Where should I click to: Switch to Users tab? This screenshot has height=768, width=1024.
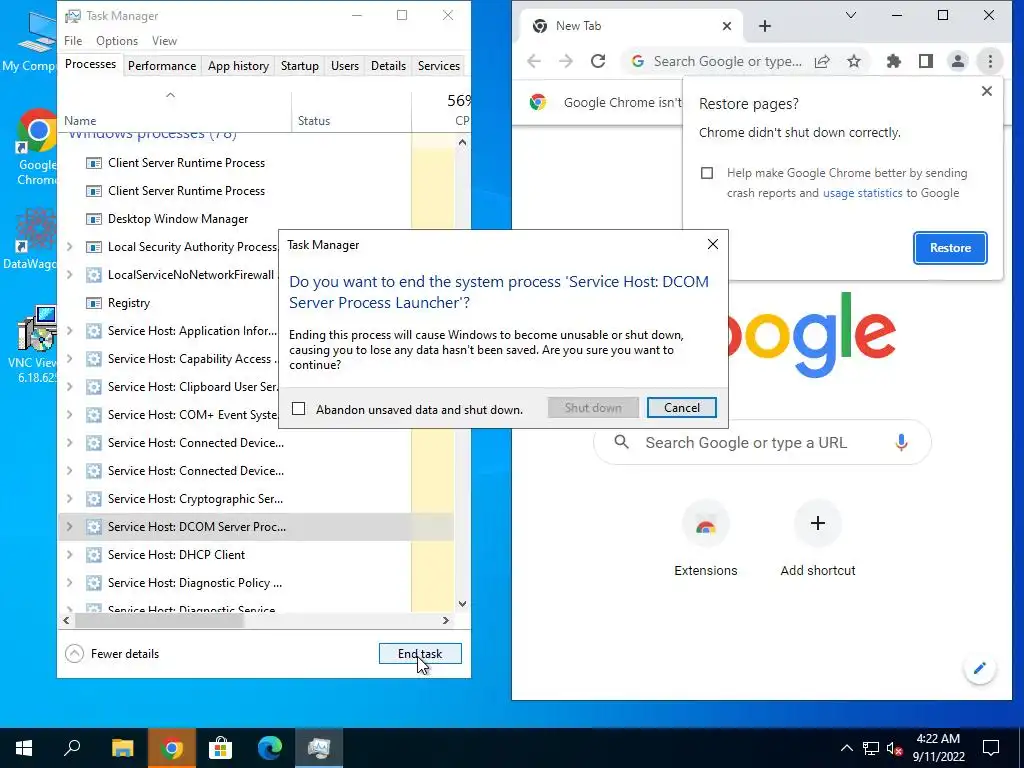345,66
